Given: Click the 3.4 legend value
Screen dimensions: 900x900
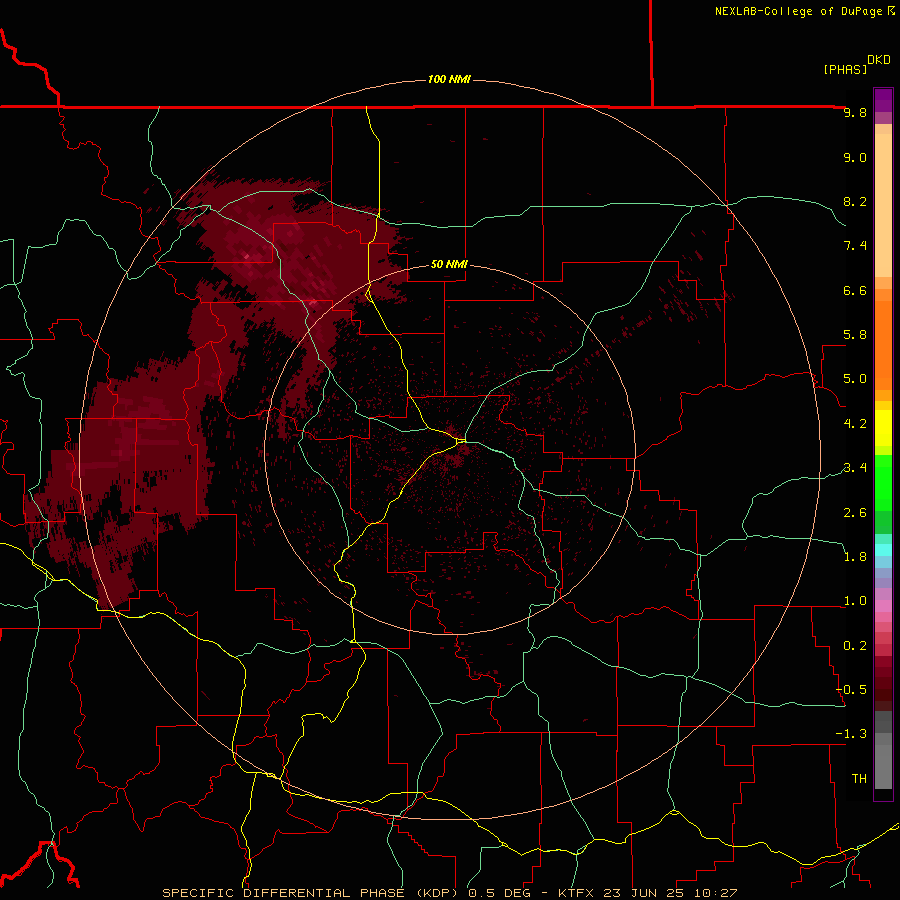Looking at the screenshot, I should [855, 468].
